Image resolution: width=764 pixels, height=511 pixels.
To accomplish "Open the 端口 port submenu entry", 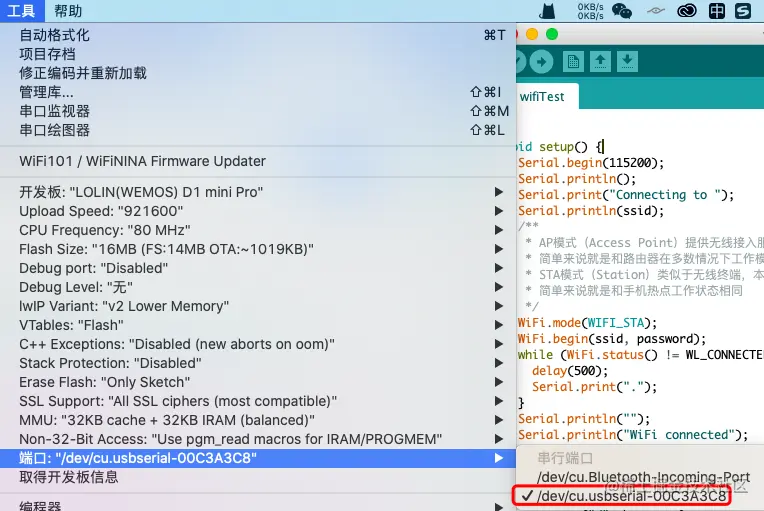I will tap(258, 458).
